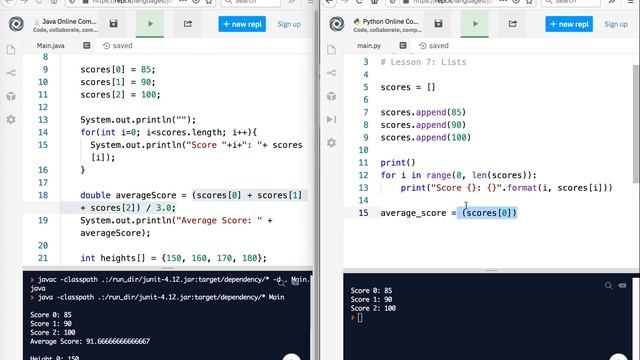The image size is (640, 360).
Task: Create a new repl in the Java window
Action: [242, 24]
